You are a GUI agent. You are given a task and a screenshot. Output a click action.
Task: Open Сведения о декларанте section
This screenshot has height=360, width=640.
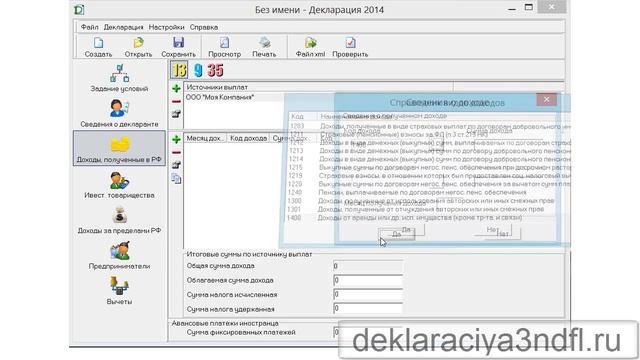click(x=119, y=113)
